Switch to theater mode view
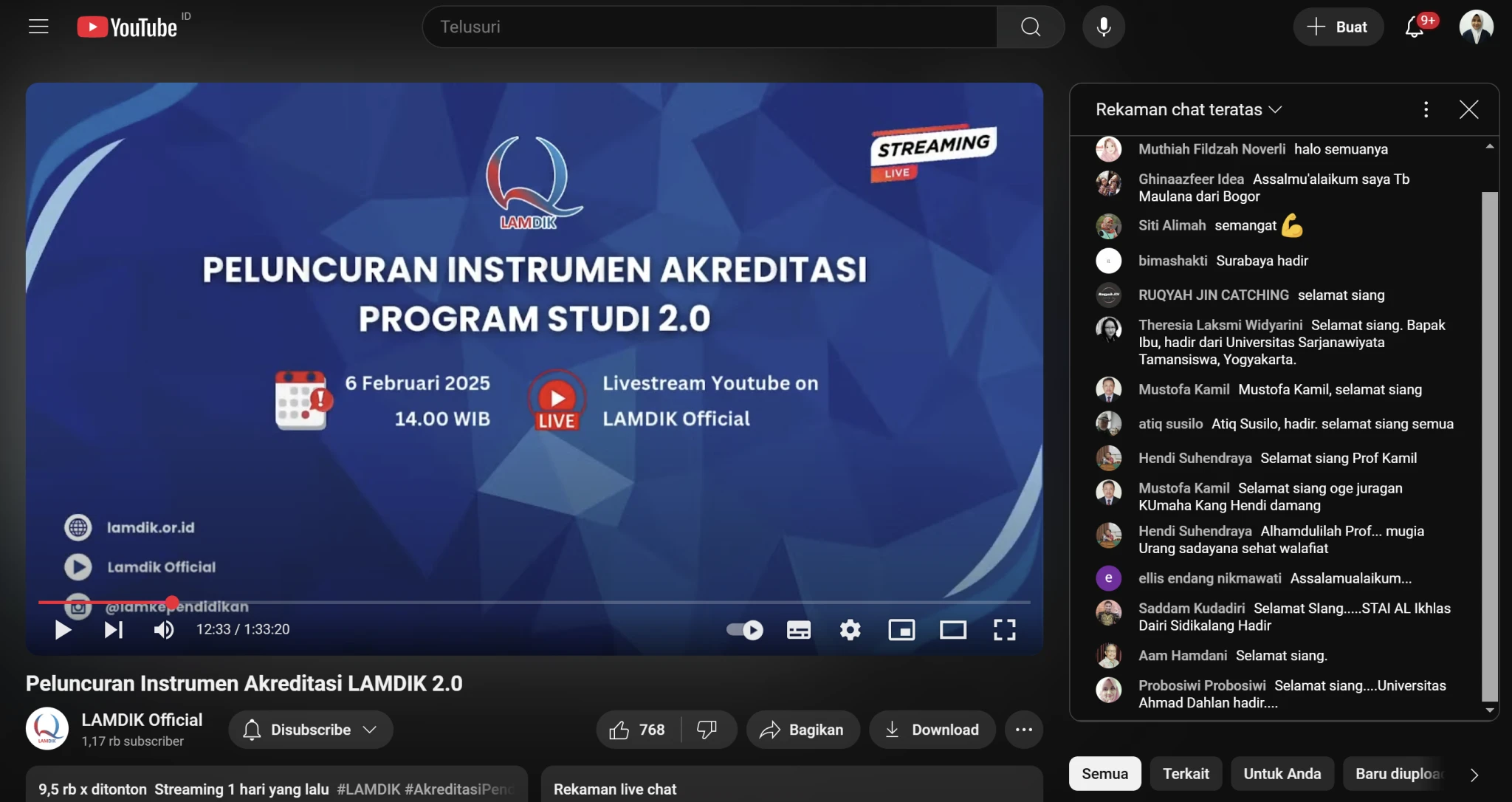The height and width of the screenshot is (802, 1512). pos(952,630)
